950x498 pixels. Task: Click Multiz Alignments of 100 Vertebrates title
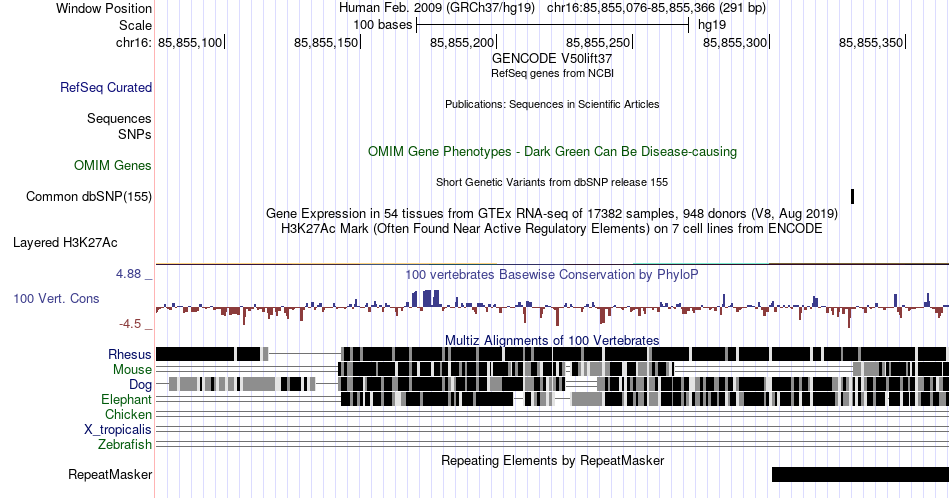pos(552,340)
